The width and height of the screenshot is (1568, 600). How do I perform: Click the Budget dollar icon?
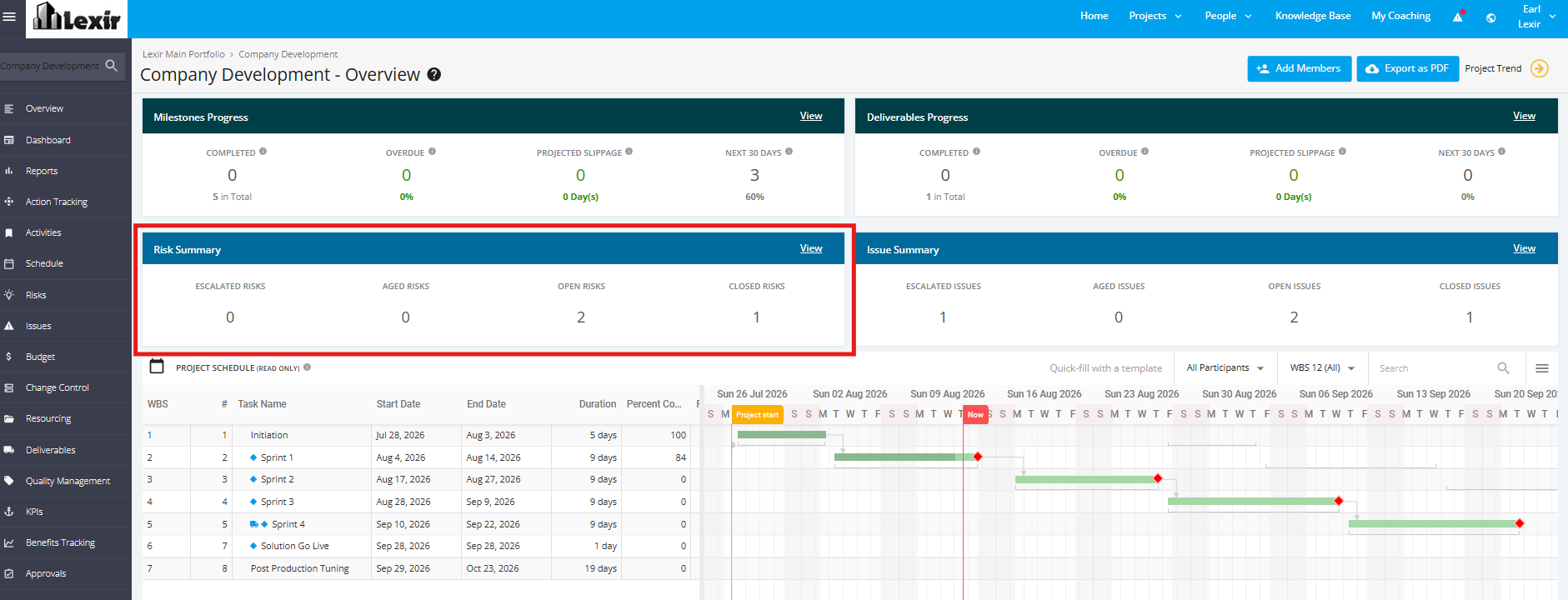tap(8, 357)
